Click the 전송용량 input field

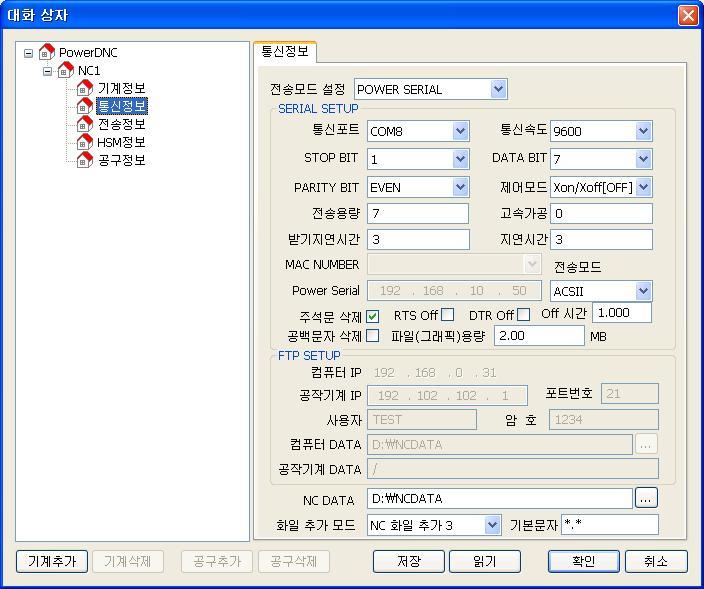(x=418, y=213)
